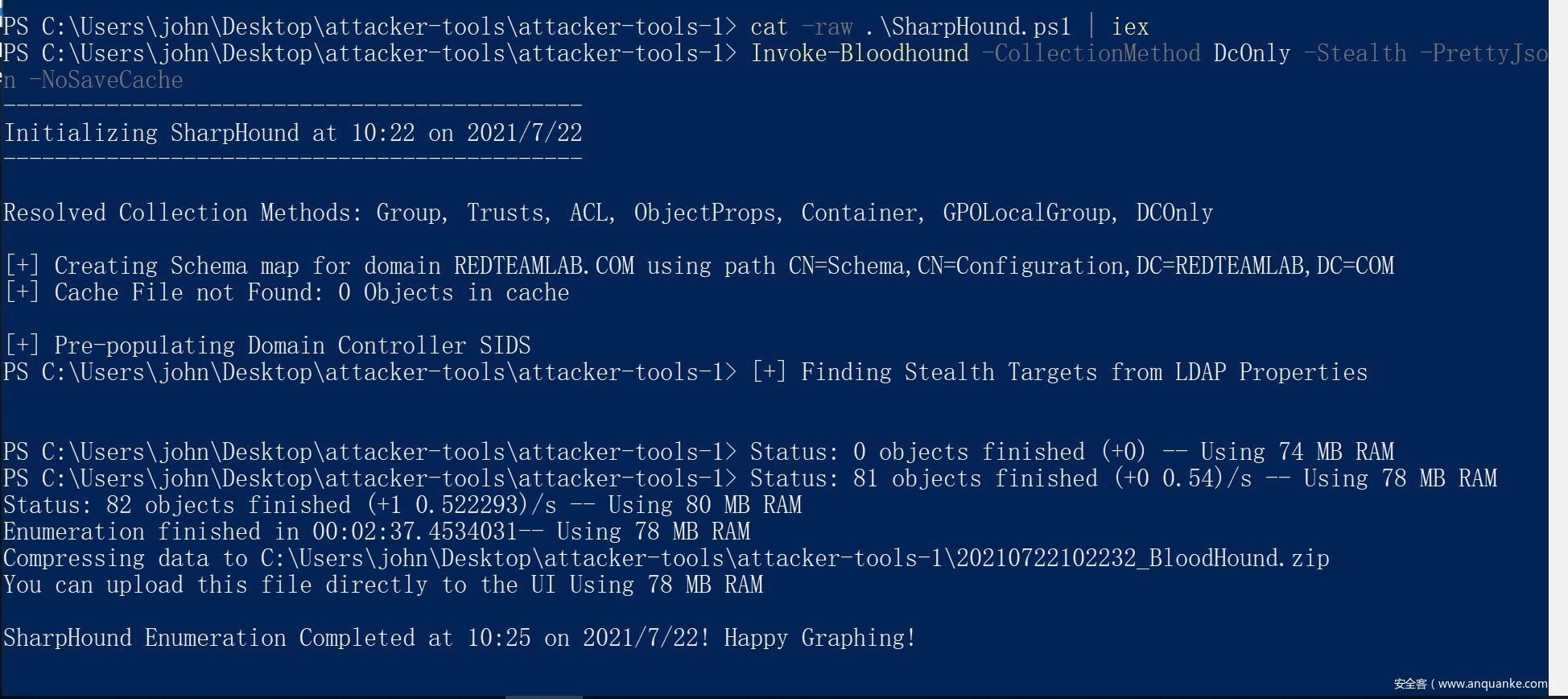Click the www.anquanke.com watermark link
Viewport: 1568px width, 699px height.
[1492, 684]
